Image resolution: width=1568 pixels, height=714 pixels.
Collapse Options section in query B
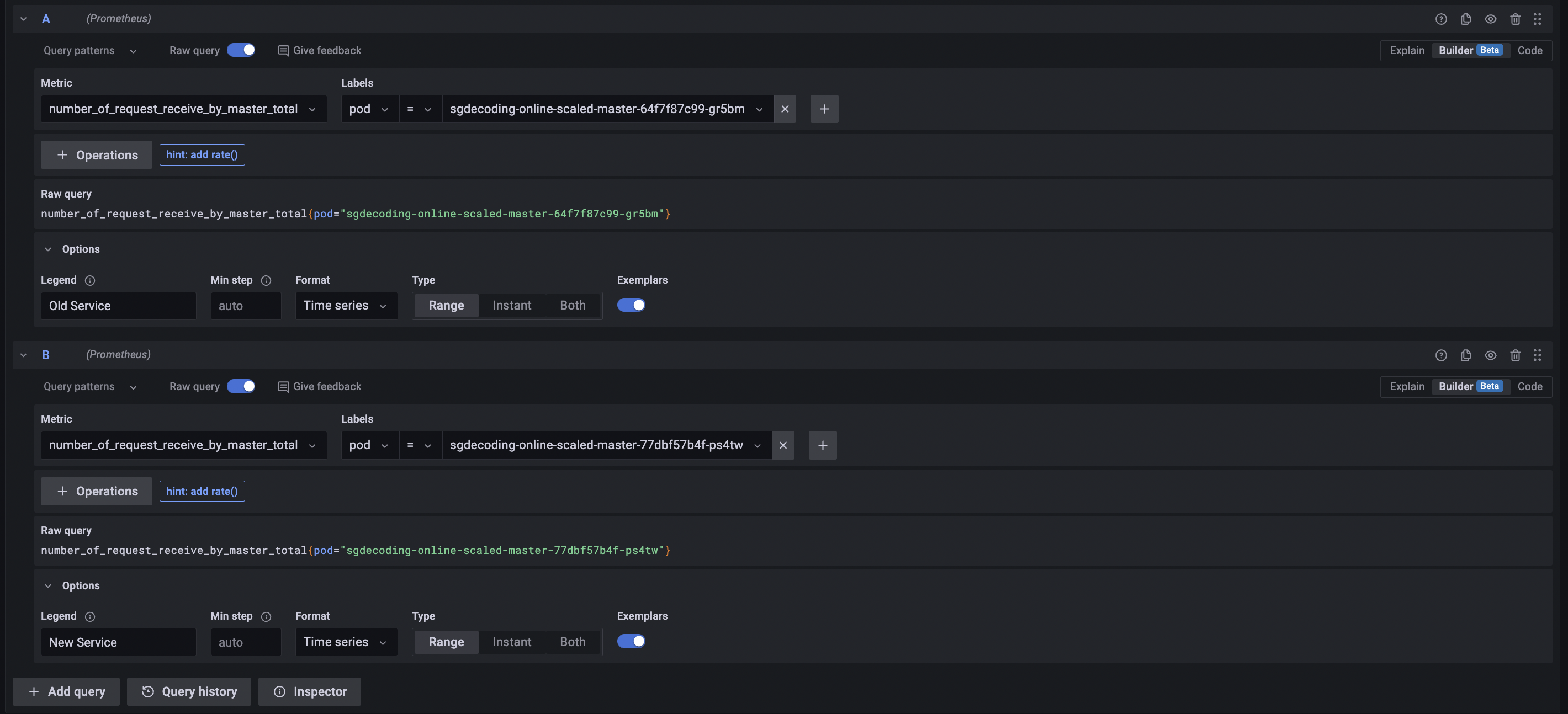tap(72, 585)
